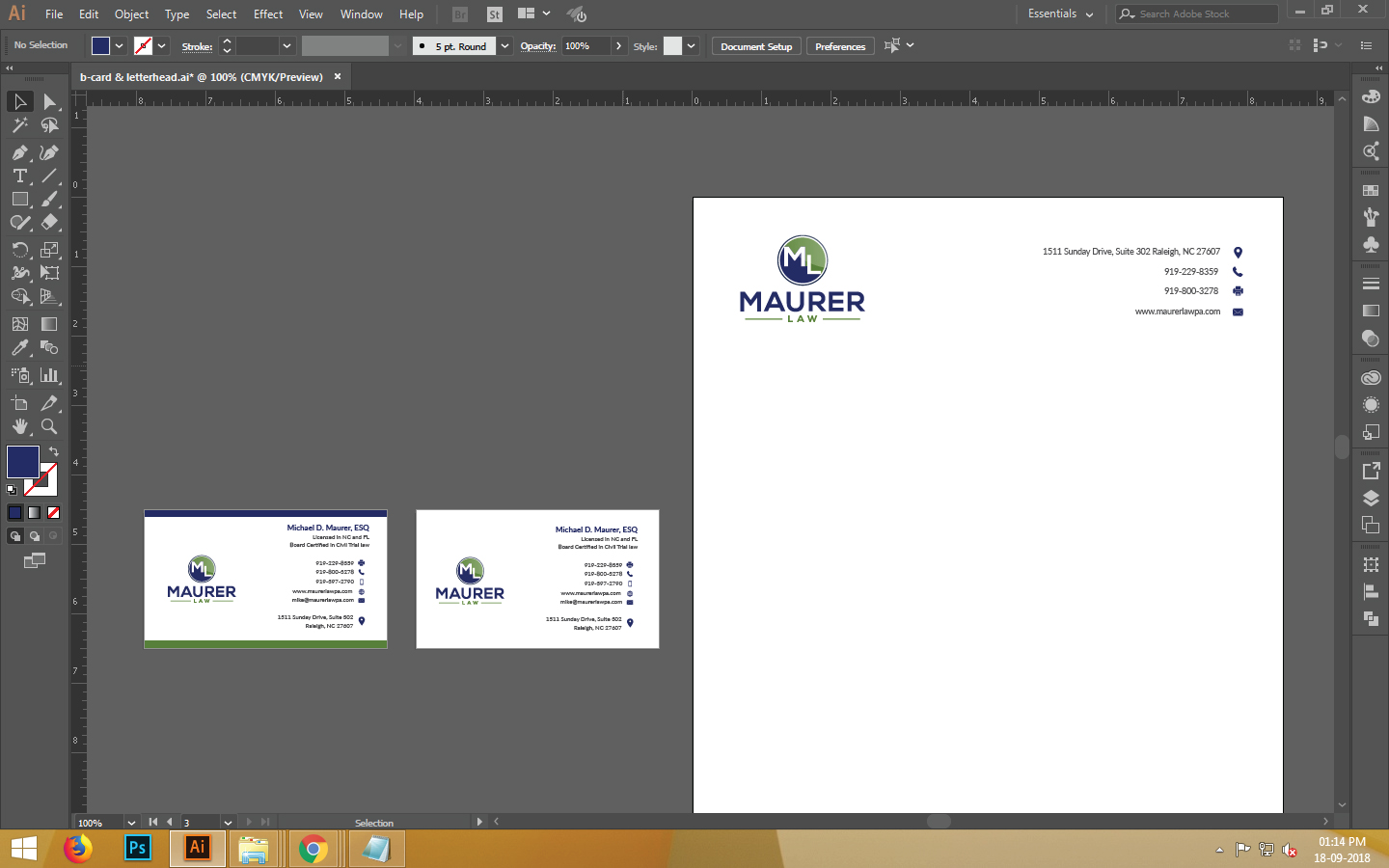Open the Type menu
Viewport: 1389px width, 868px height.
coord(177,14)
